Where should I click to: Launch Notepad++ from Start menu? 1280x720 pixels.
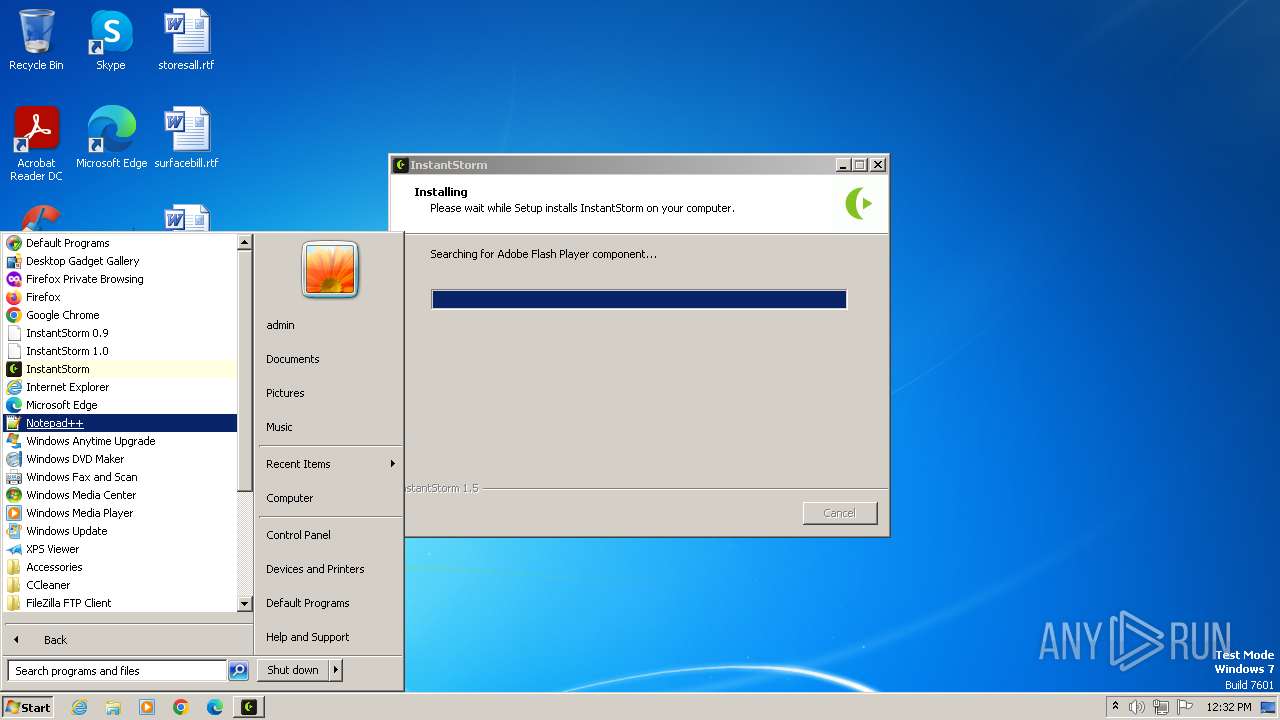coord(120,423)
